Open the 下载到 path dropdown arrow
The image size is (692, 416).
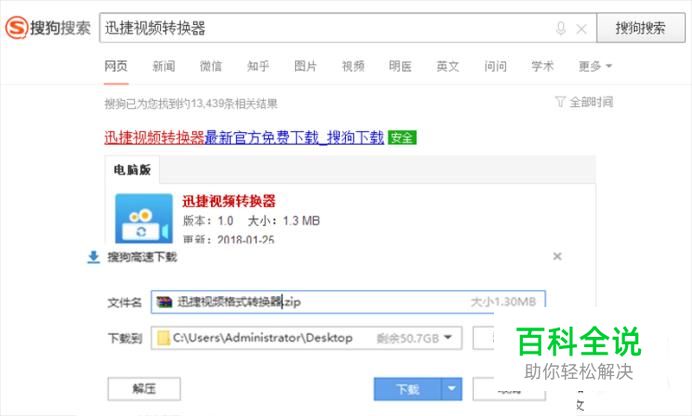click(448, 338)
